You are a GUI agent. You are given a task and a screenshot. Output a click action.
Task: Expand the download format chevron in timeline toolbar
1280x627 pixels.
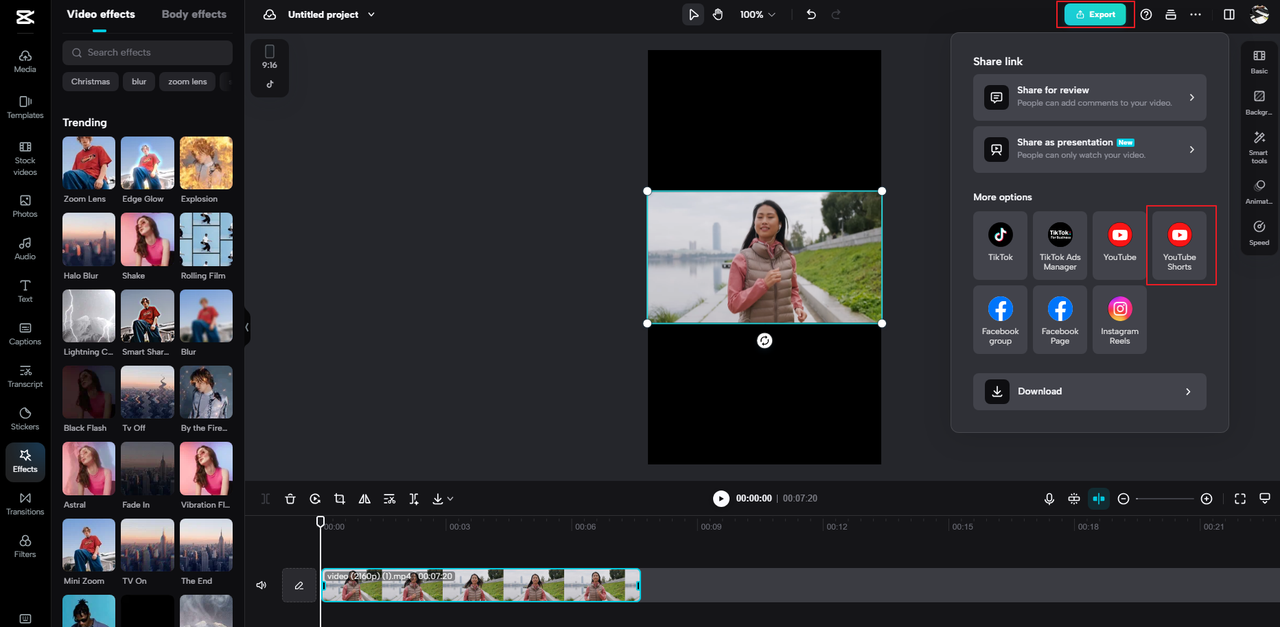(450, 498)
